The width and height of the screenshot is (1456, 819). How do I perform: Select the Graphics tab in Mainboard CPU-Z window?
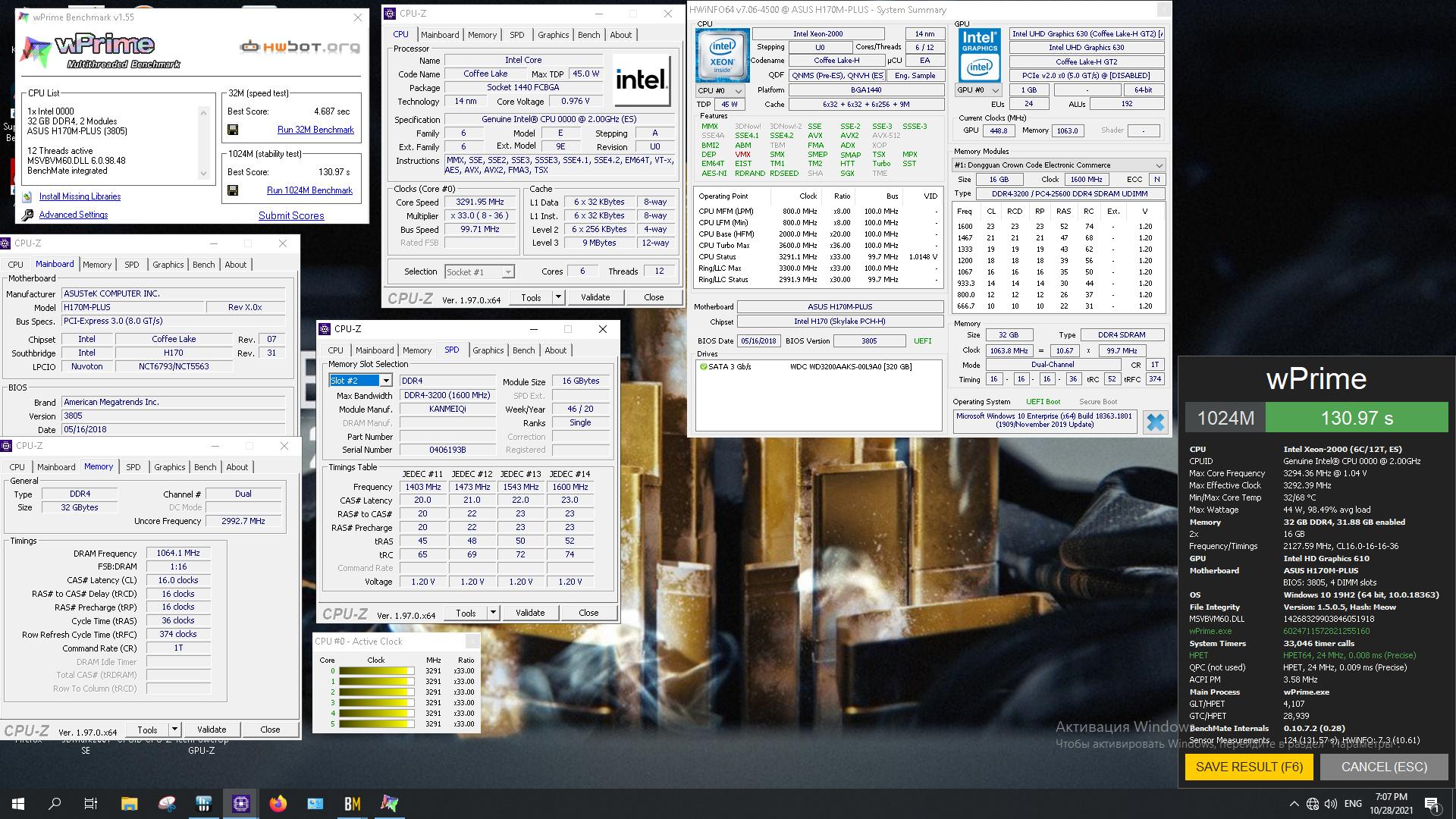pyautogui.click(x=168, y=265)
